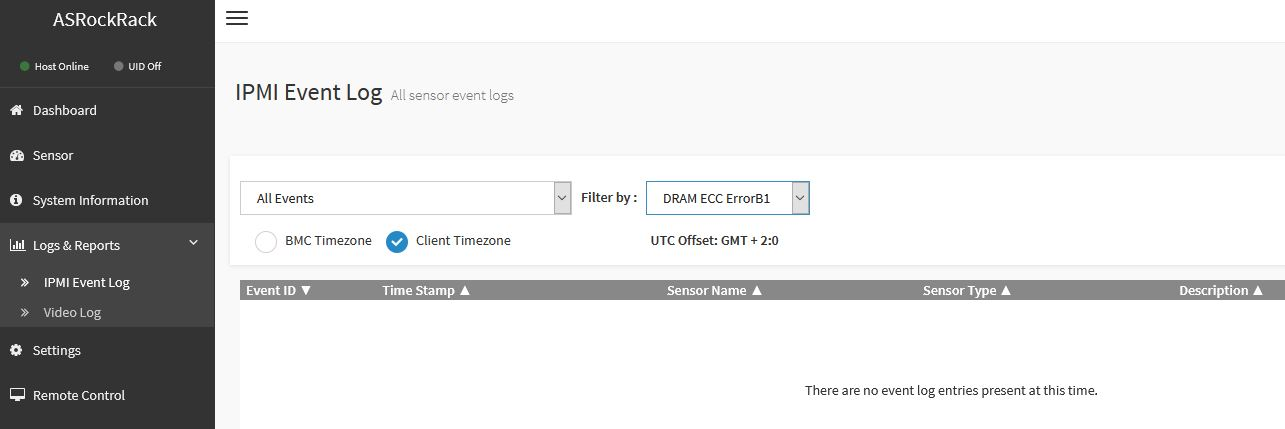
Task: Click the ASRockRack brand title
Action: click(x=105, y=20)
